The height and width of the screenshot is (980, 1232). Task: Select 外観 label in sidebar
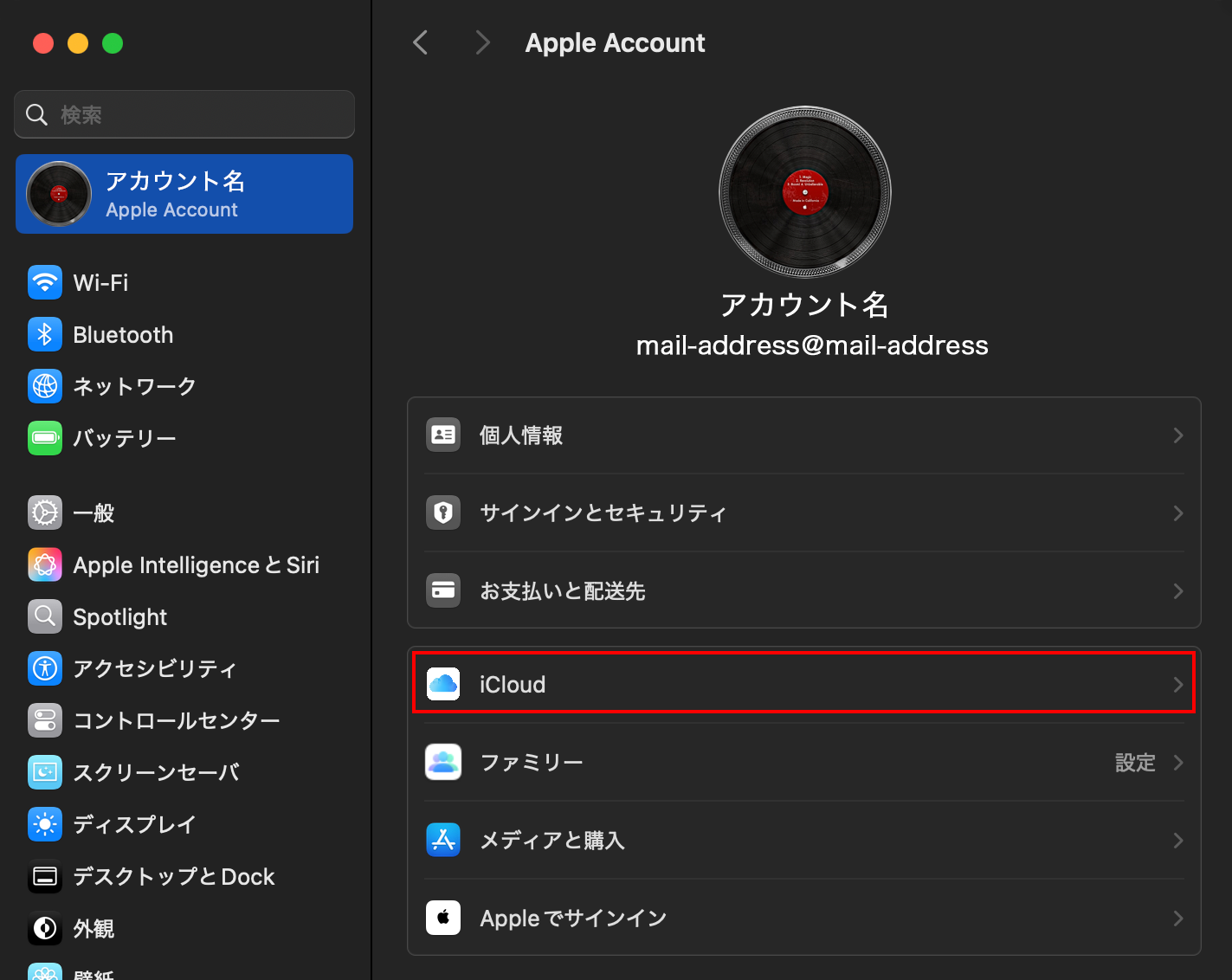(x=94, y=929)
